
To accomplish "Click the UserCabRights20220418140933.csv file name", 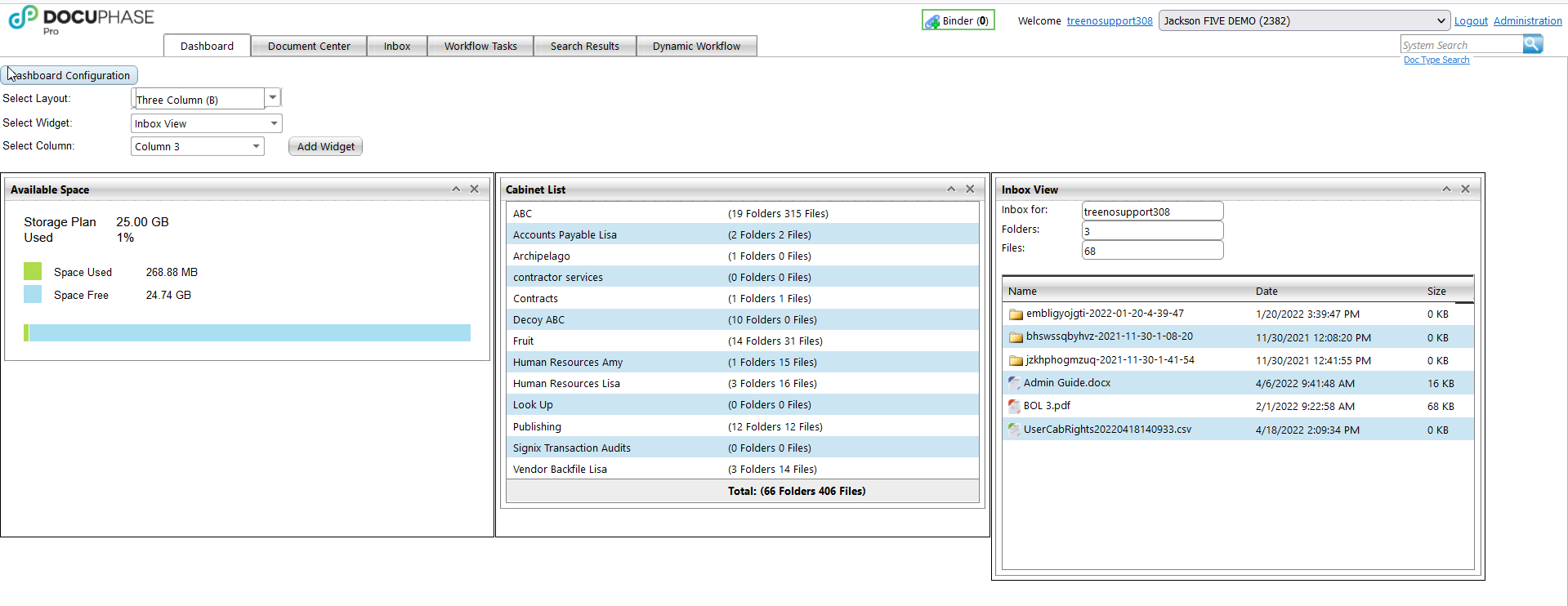I will click(1107, 429).
